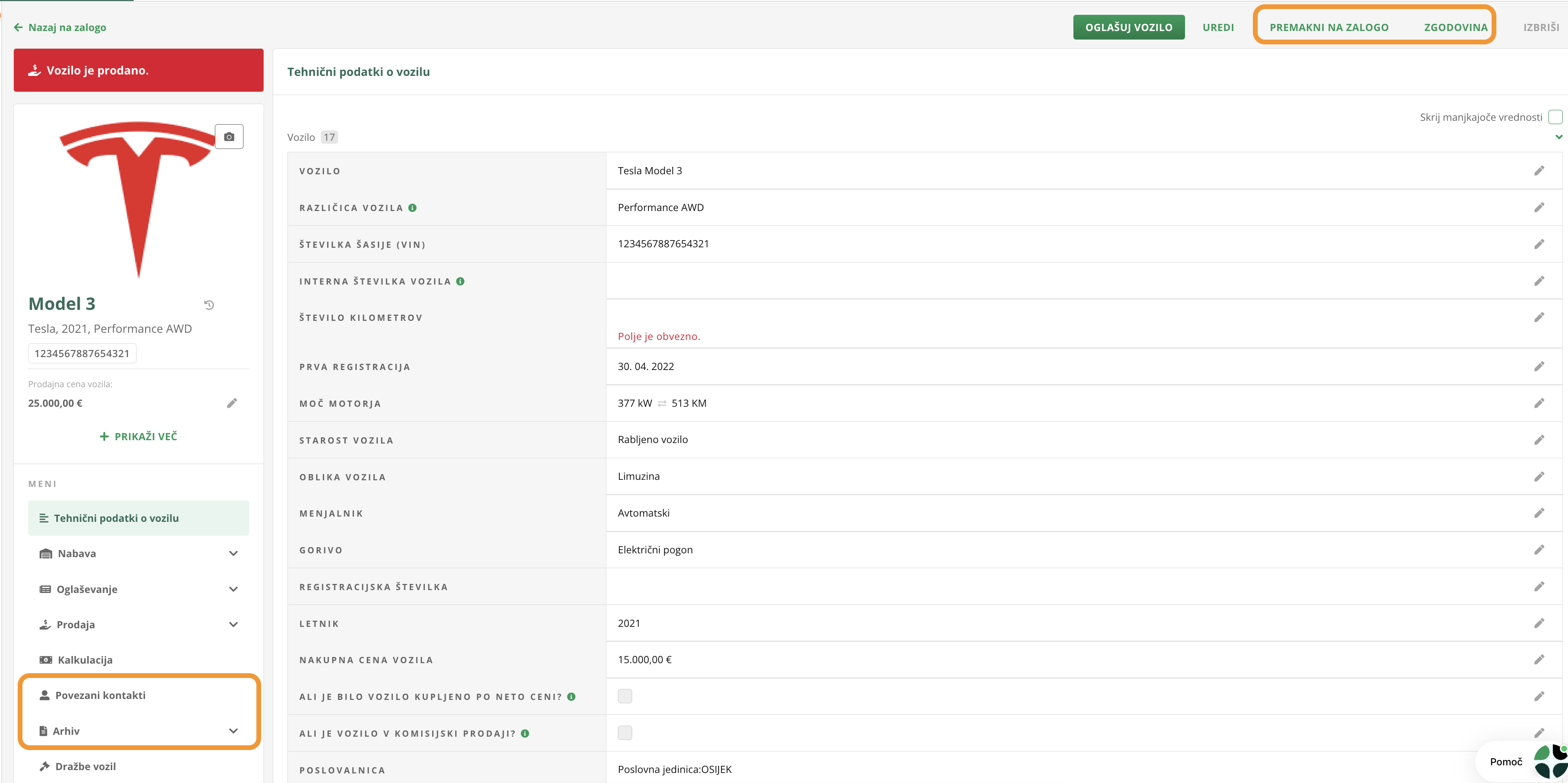The image size is (1568, 783).
Task: Open Povezani kontakti in menu
Action: (x=100, y=695)
